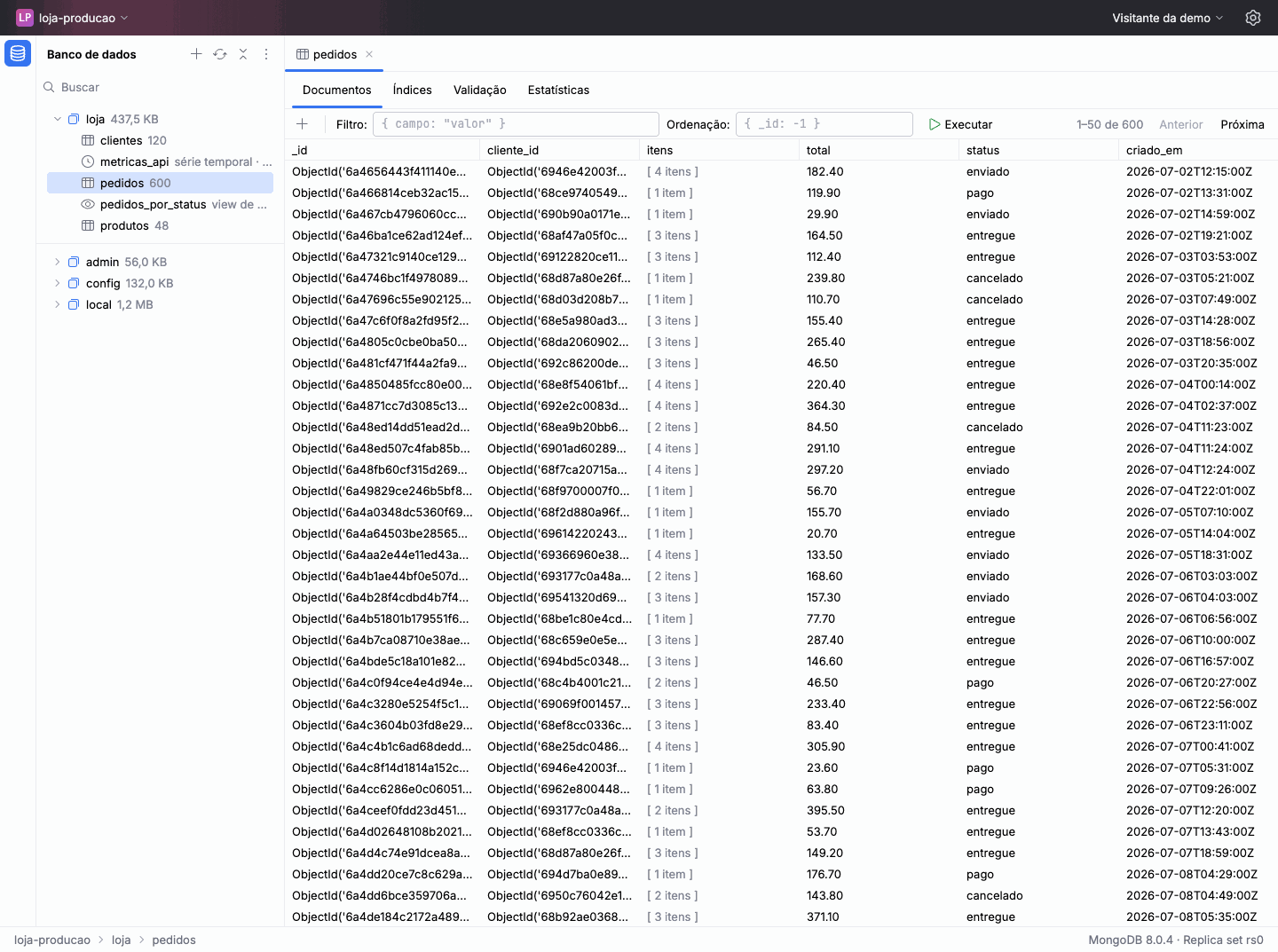Click the LP workspace logo

pyautogui.click(x=25, y=18)
